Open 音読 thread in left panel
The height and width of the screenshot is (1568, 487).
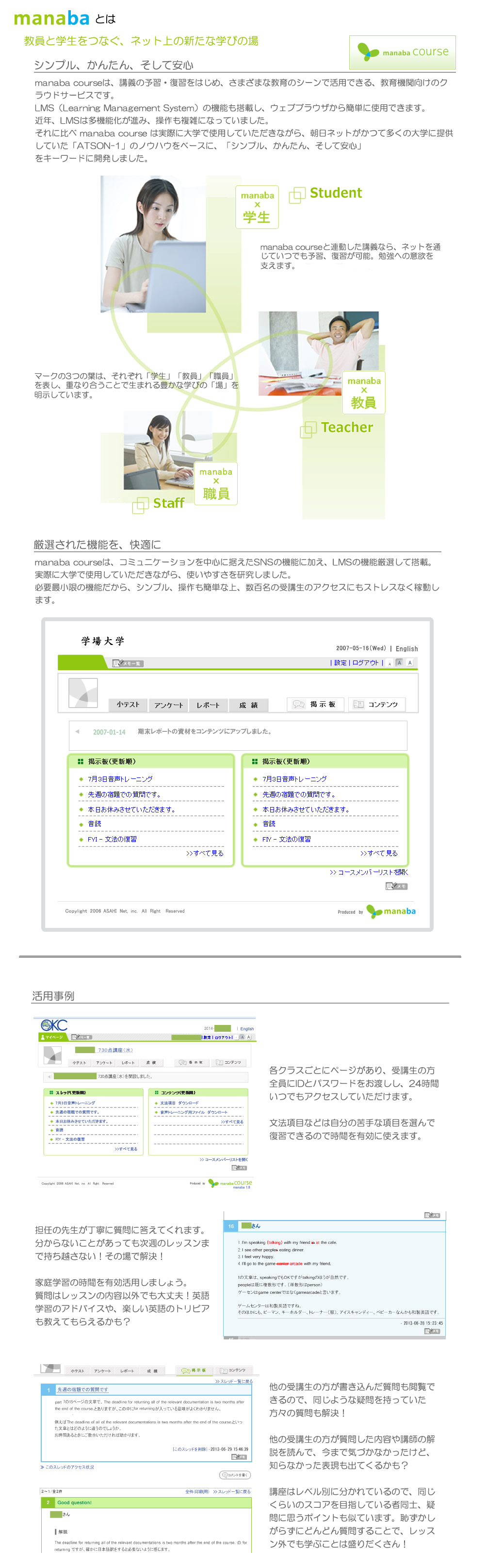coord(95,824)
